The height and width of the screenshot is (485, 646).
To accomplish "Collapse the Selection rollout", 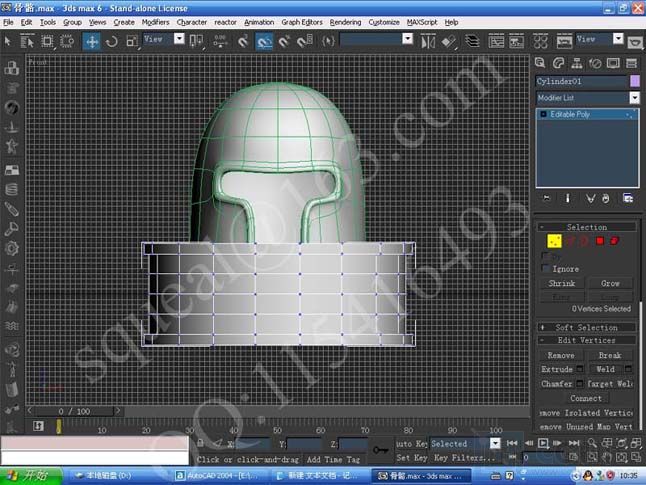I will (x=586, y=227).
